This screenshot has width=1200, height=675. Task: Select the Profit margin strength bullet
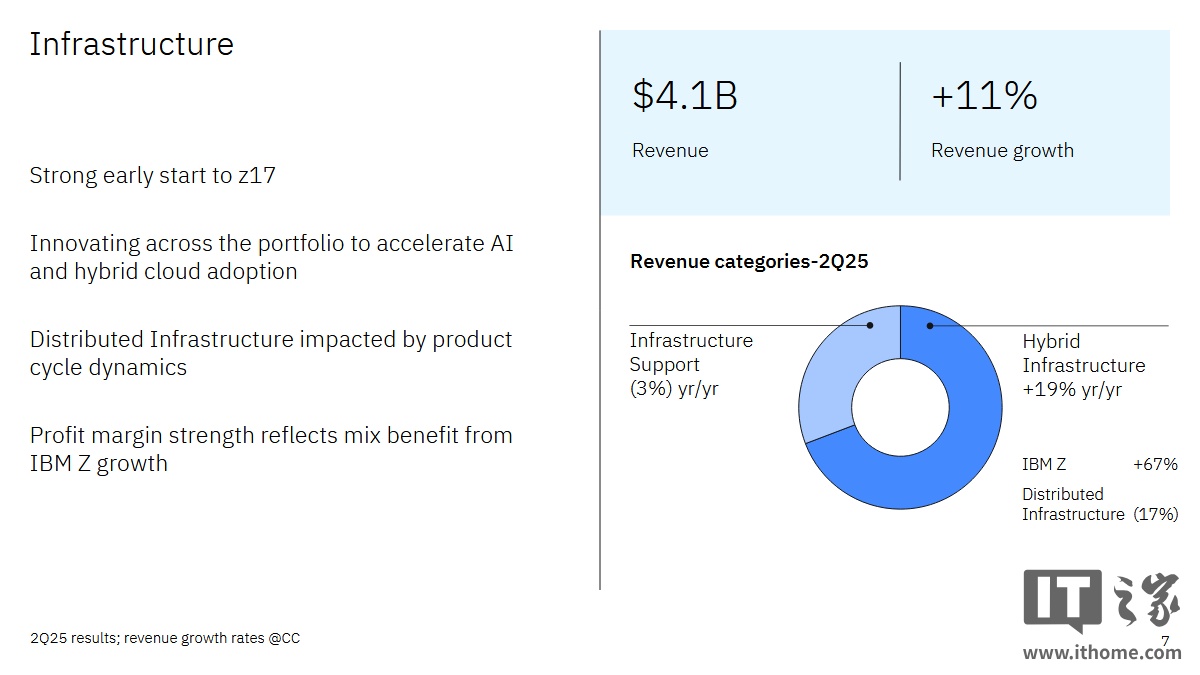(x=270, y=449)
